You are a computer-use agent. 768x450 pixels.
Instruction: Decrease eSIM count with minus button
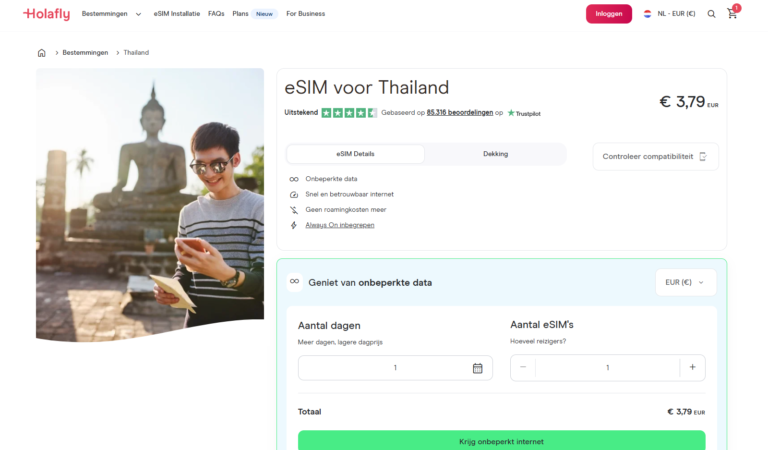(x=523, y=368)
